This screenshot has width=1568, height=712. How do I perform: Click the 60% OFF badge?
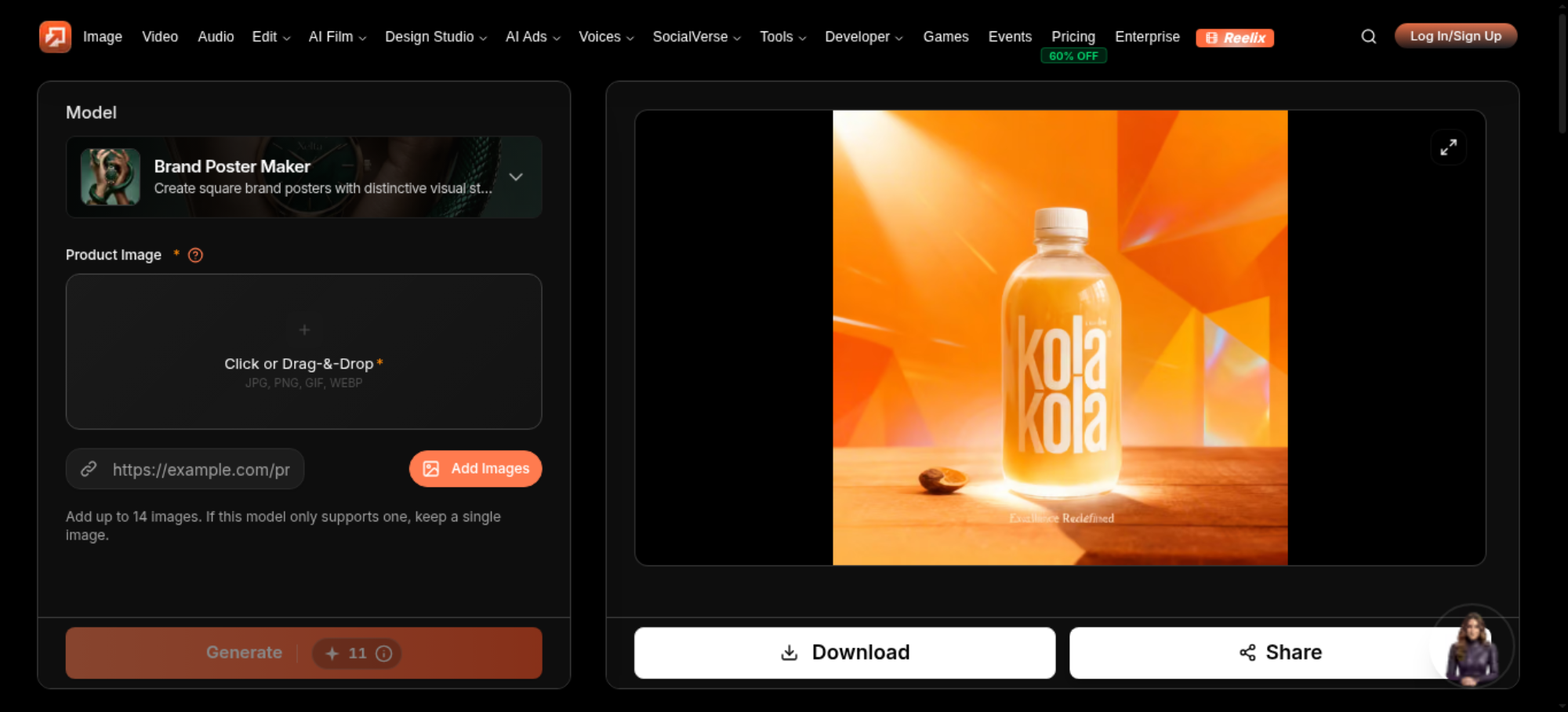point(1073,56)
